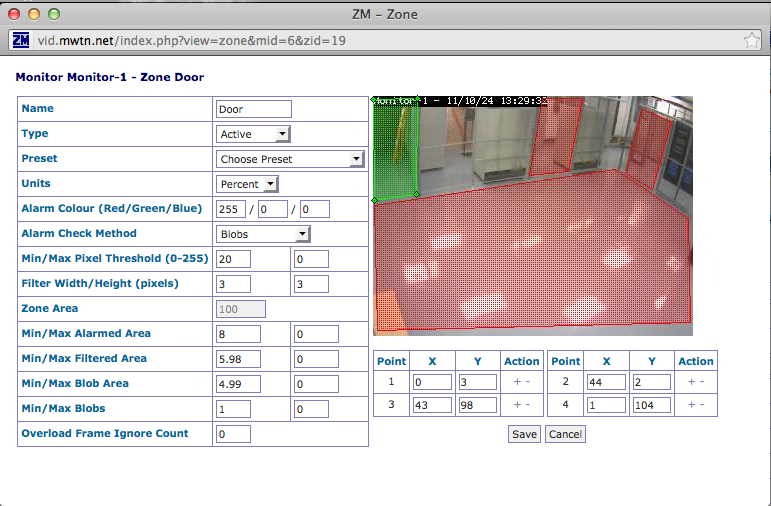This screenshot has height=506, width=771.
Task: Open the Units dropdown showing Percent
Action: pos(247,184)
